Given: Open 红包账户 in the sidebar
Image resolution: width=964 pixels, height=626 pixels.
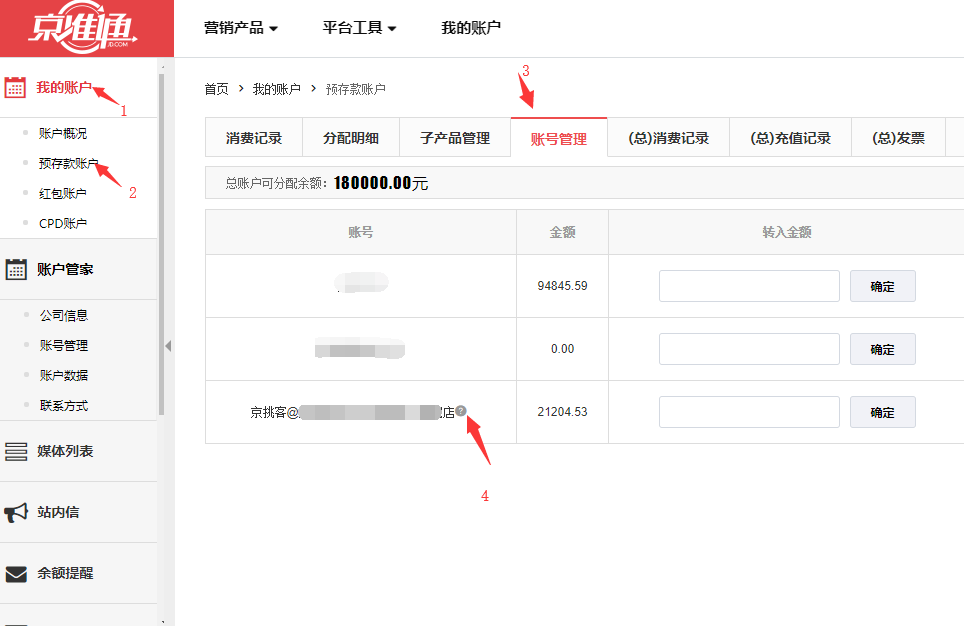Looking at the screenshot, I should [x=63, y=194].
